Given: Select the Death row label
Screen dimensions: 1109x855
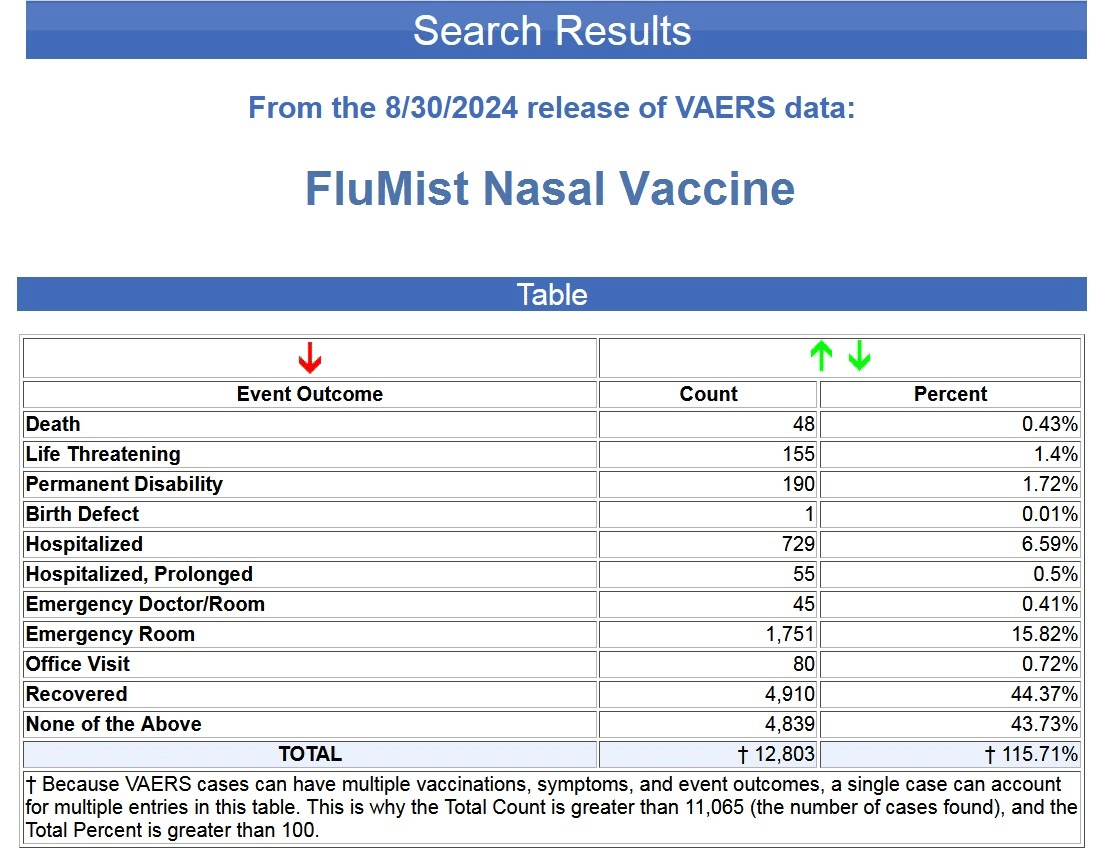Looking at the screenshot, I should [53, 424].
